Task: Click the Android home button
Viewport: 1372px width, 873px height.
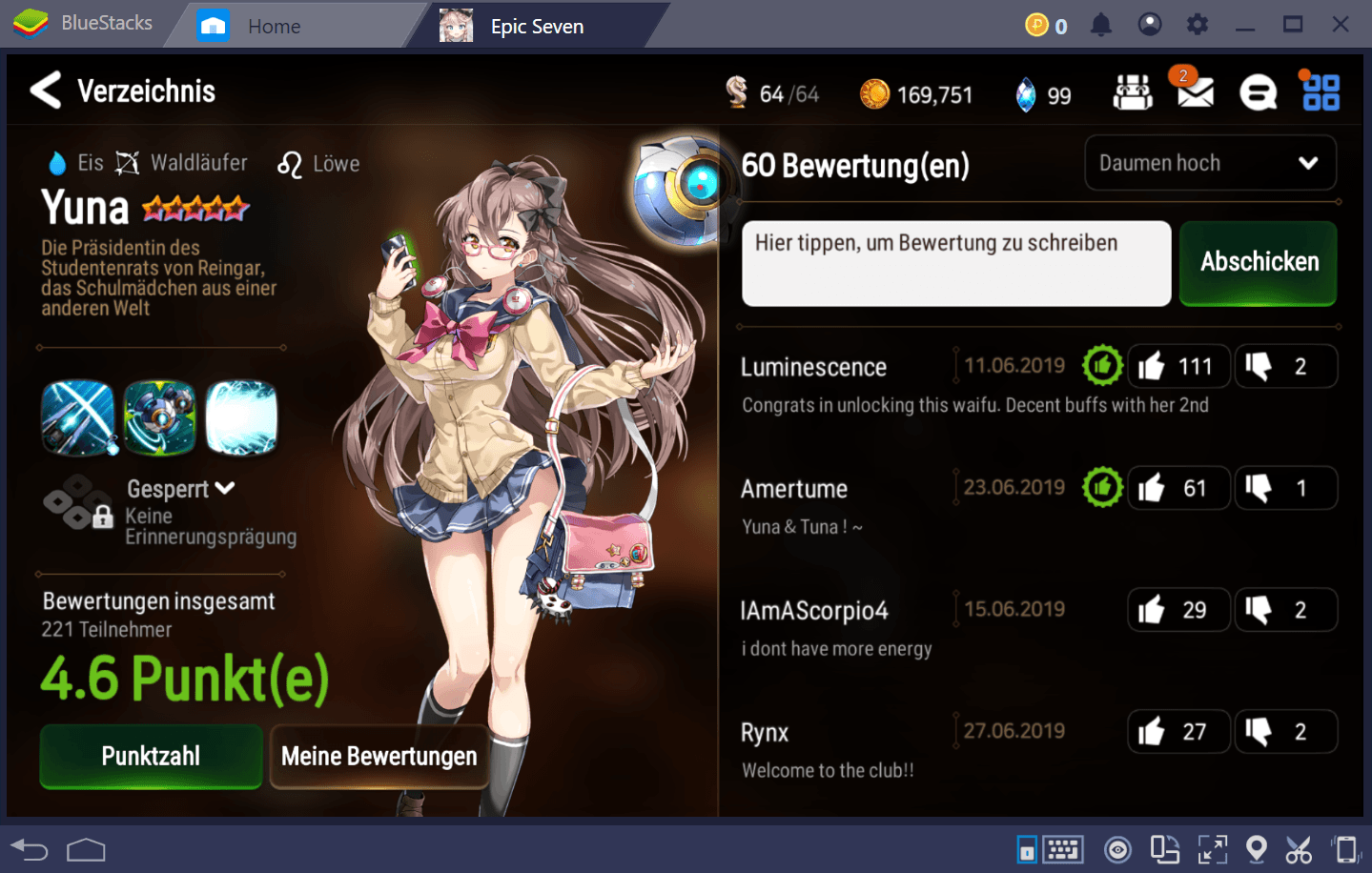Action: coord(86,849)
